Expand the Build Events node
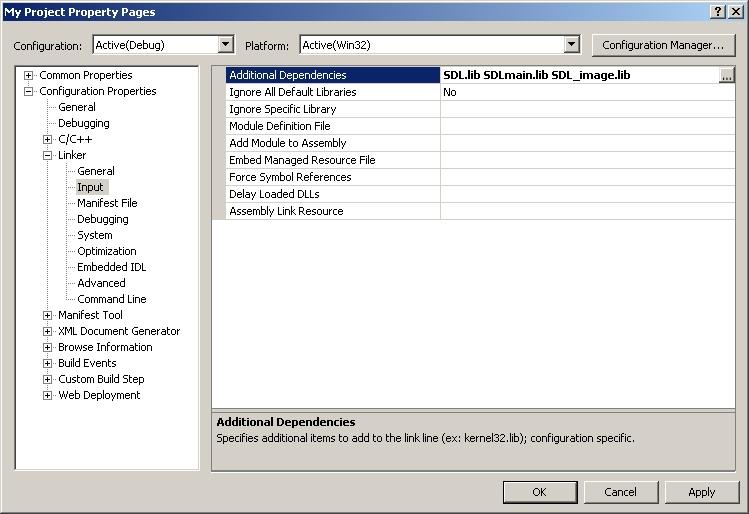Viewport: 749px width, 514px height. 47,364
